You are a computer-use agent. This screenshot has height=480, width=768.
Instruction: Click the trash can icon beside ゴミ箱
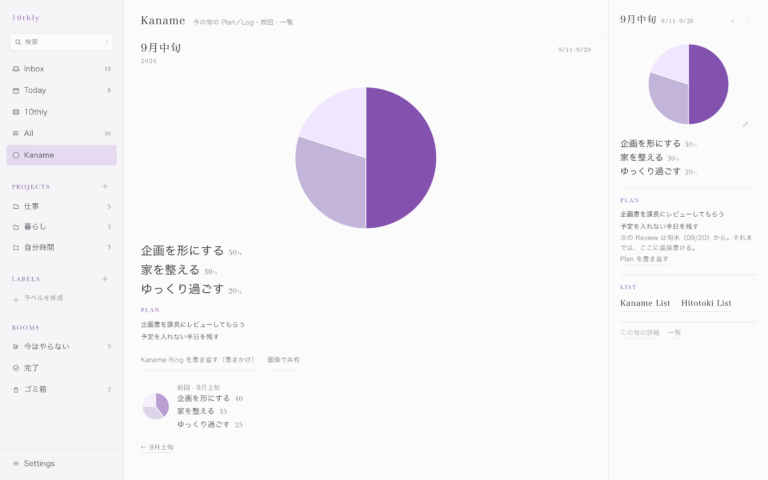tap(16, 390)
